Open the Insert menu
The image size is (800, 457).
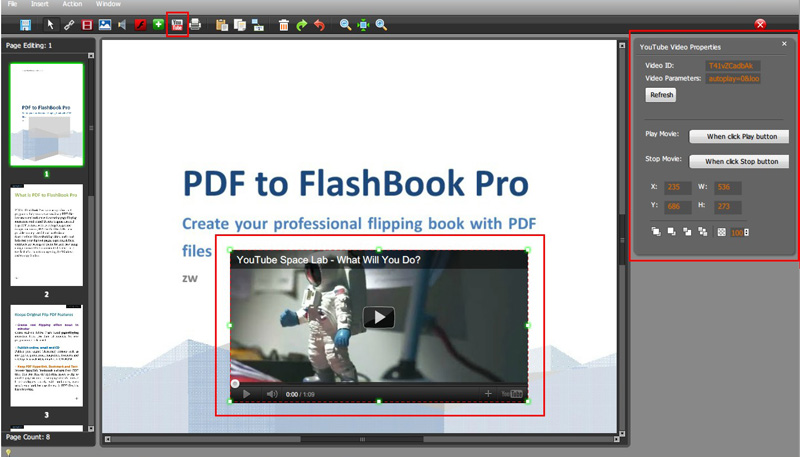(x=40, y=4)
